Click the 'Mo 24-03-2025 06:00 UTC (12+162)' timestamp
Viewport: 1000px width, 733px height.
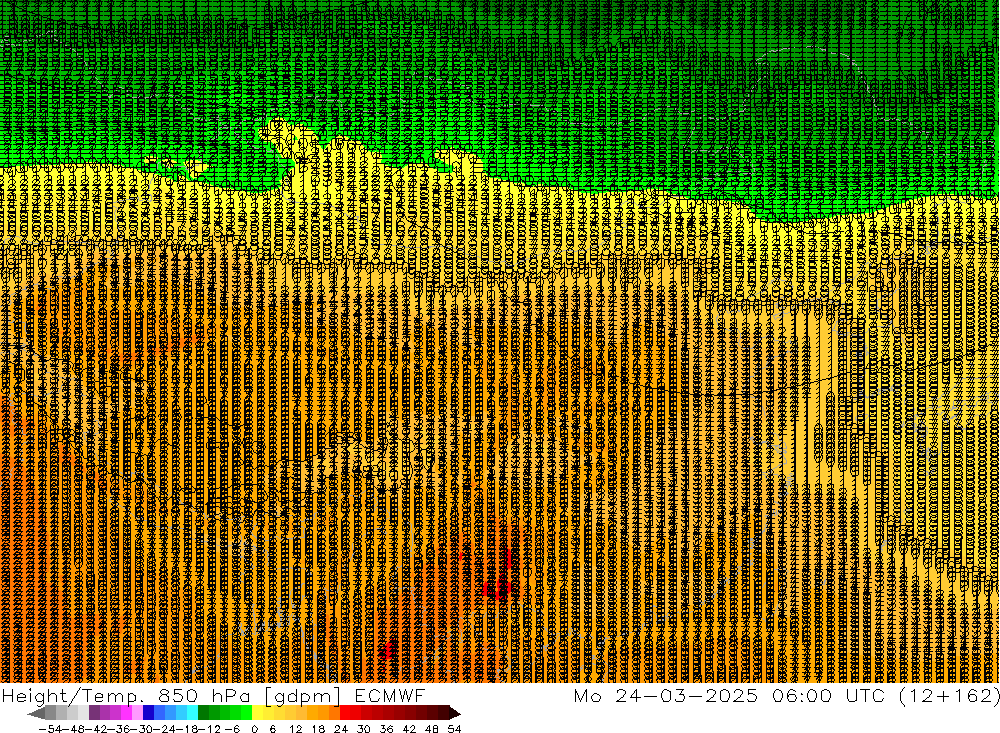(786, 695)
